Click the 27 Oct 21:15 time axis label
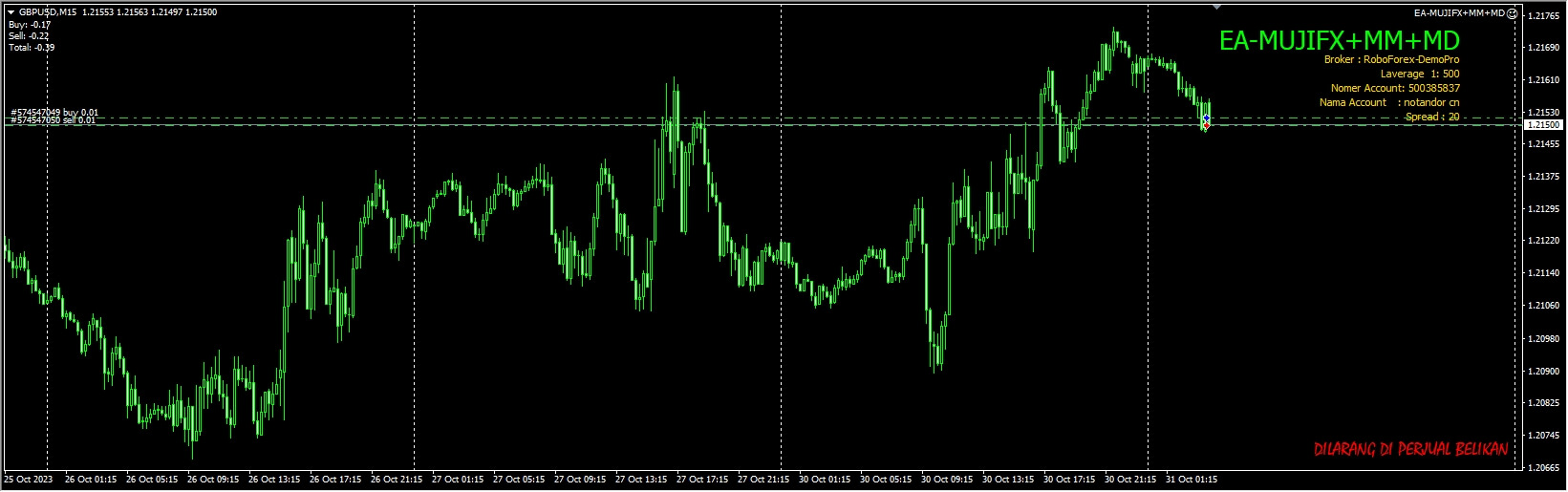The image size is (1568, 492). coord(763,480)
